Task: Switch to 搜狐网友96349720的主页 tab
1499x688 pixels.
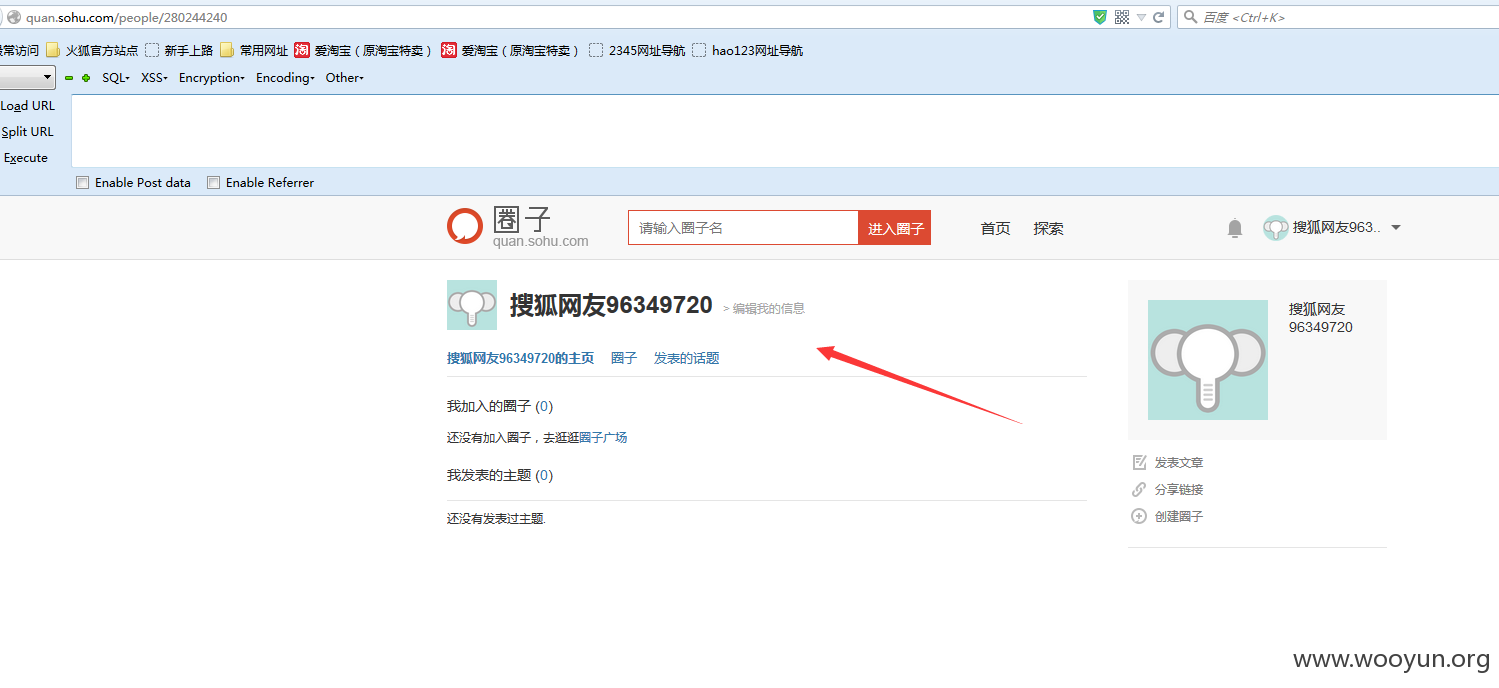Action: click(x=520, y=358)
